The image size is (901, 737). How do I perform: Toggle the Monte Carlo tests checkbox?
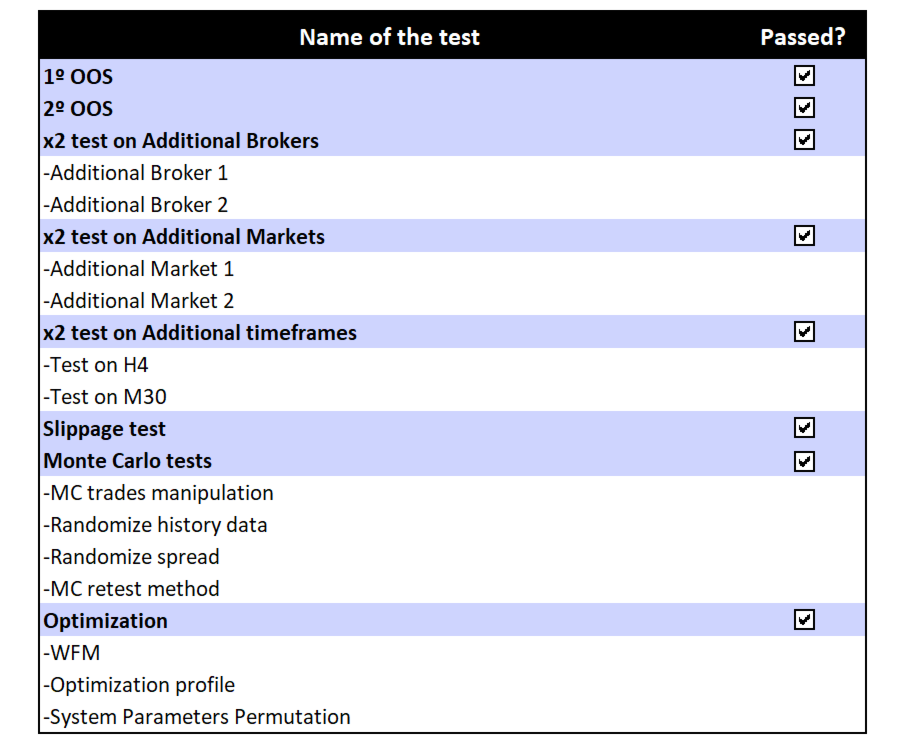click(804, 461)
